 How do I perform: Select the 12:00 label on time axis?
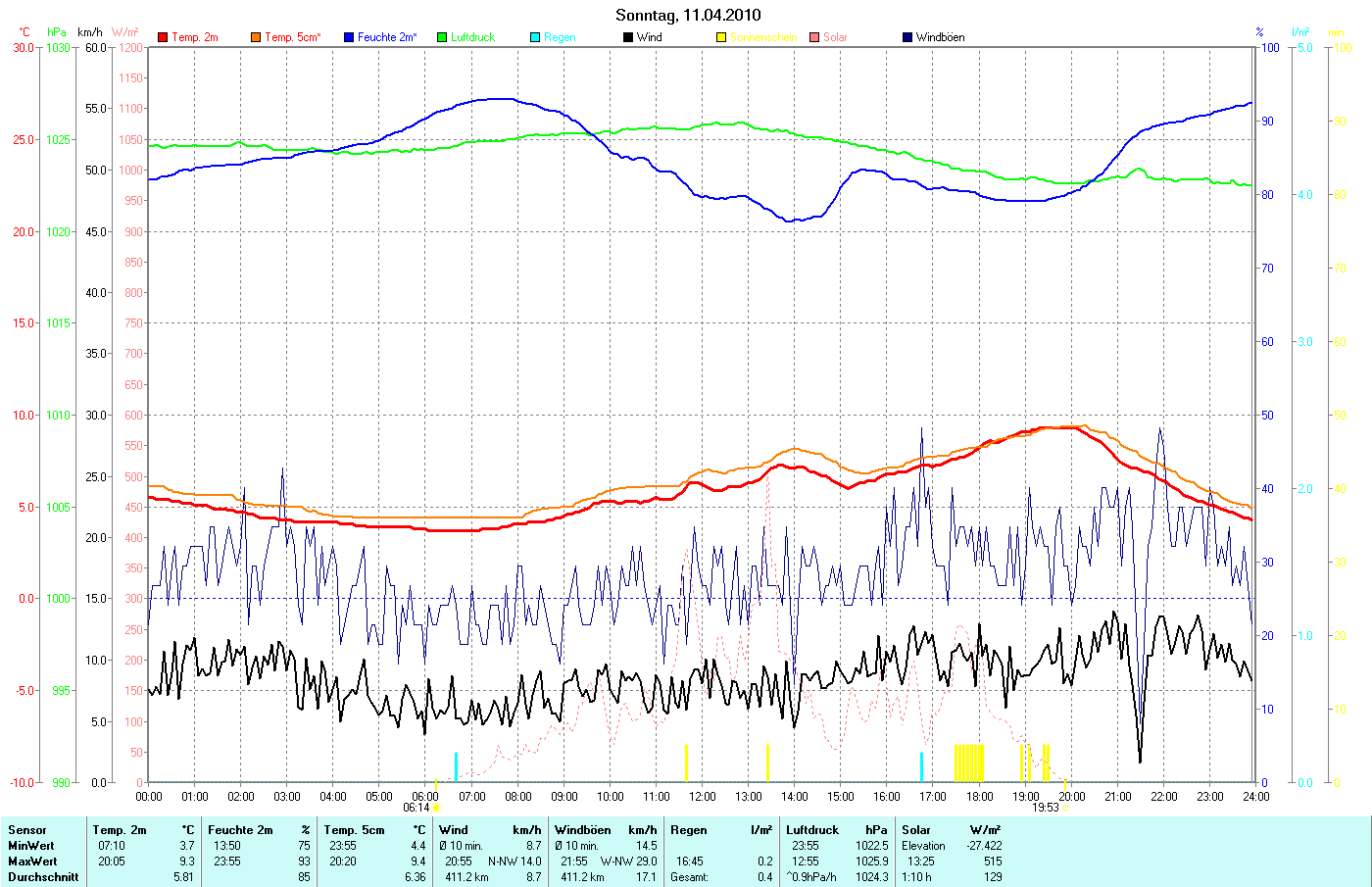702,797
